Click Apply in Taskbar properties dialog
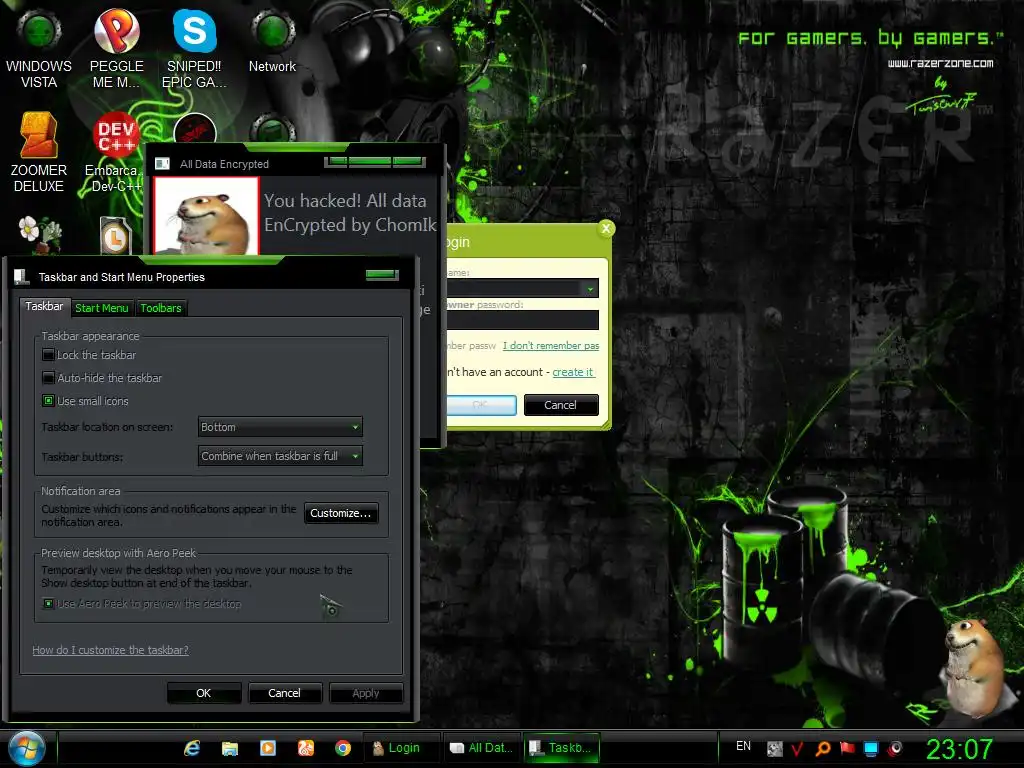 tap(366, 693)
